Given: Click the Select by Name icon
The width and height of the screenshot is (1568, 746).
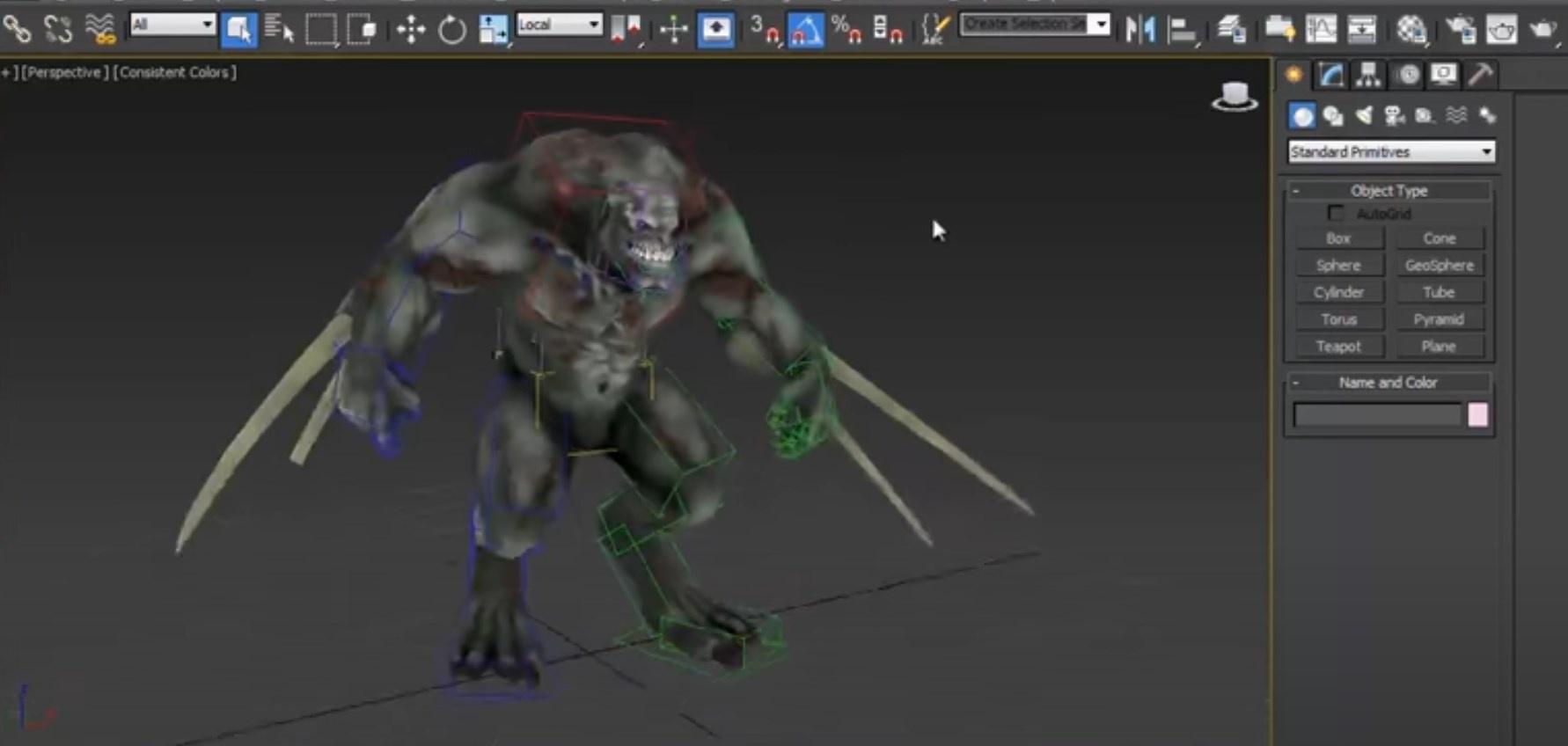Looking at the screenshot, I should click(x=279, y=31).
